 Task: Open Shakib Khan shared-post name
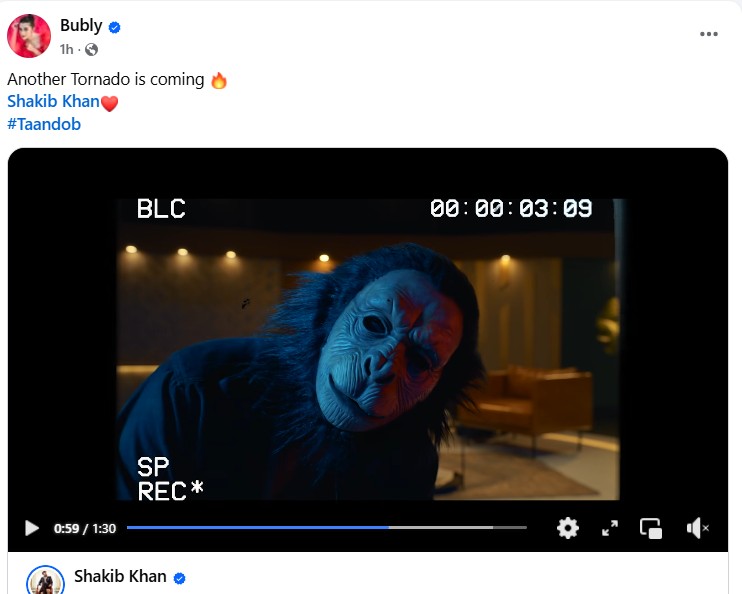click(x=120, y=576)
